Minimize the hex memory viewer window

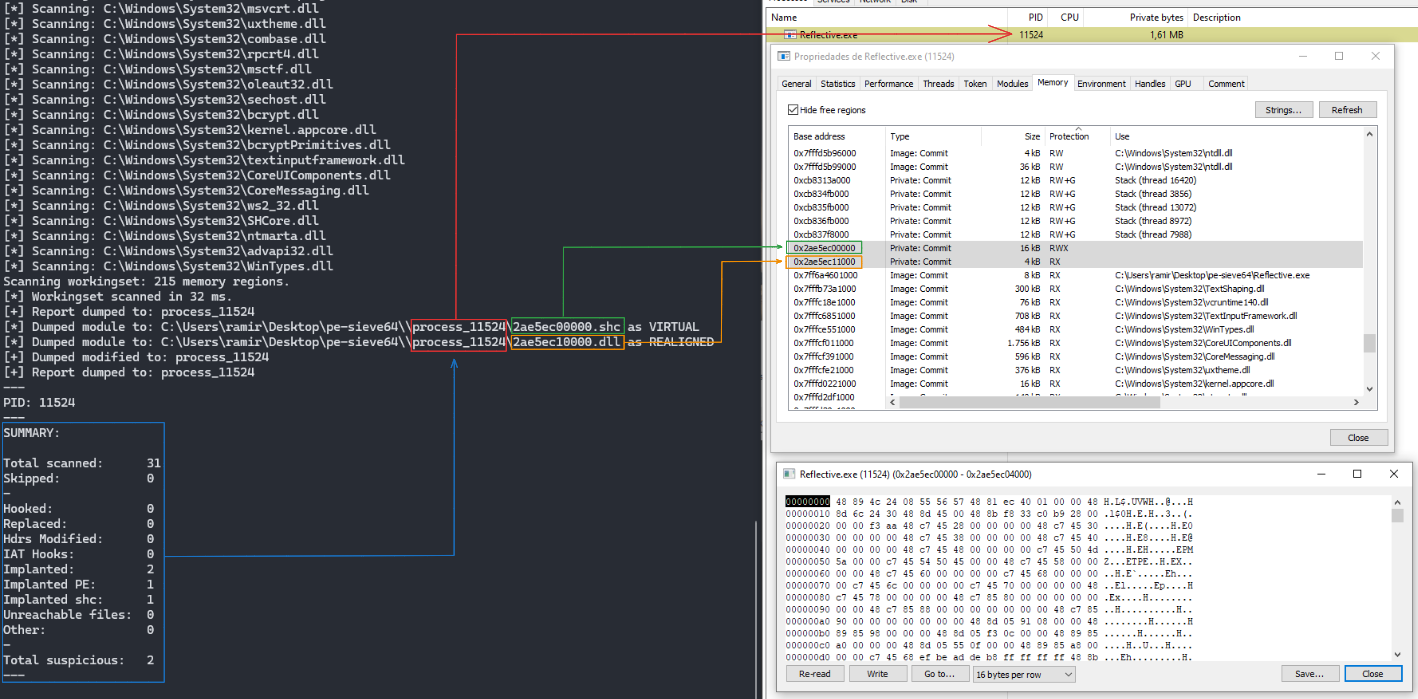pyautogui.click(x=1319, y=474)
